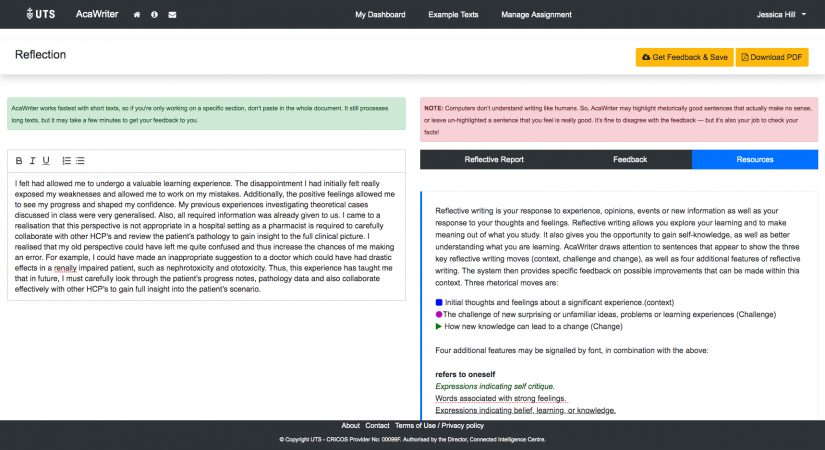Click 'refers to oneself' bold text
The width and height of the screenshot is (825, 450).
465,374
